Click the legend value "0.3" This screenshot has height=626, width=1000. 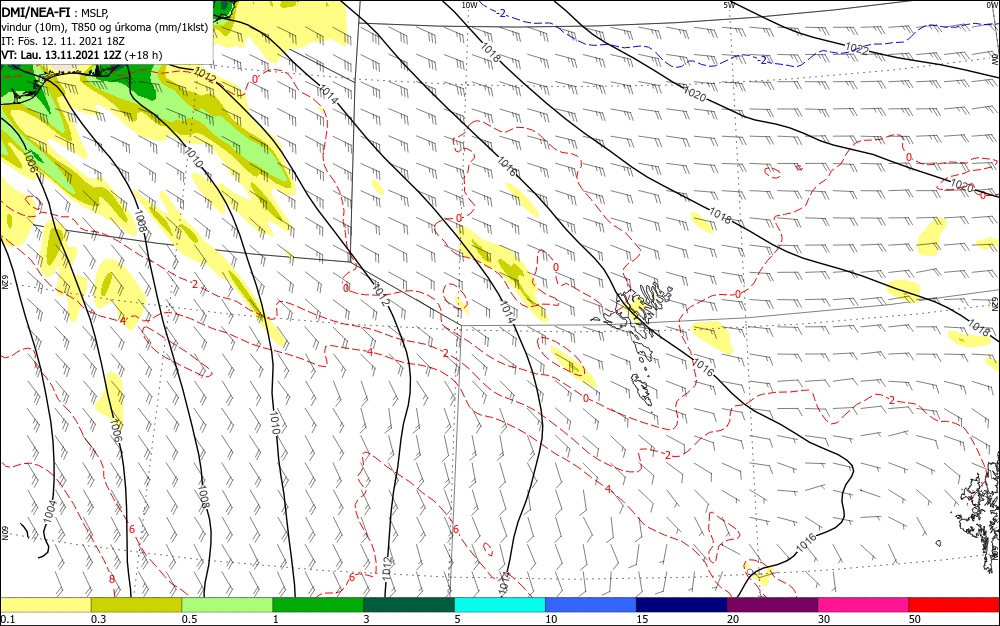click(98, 619)
